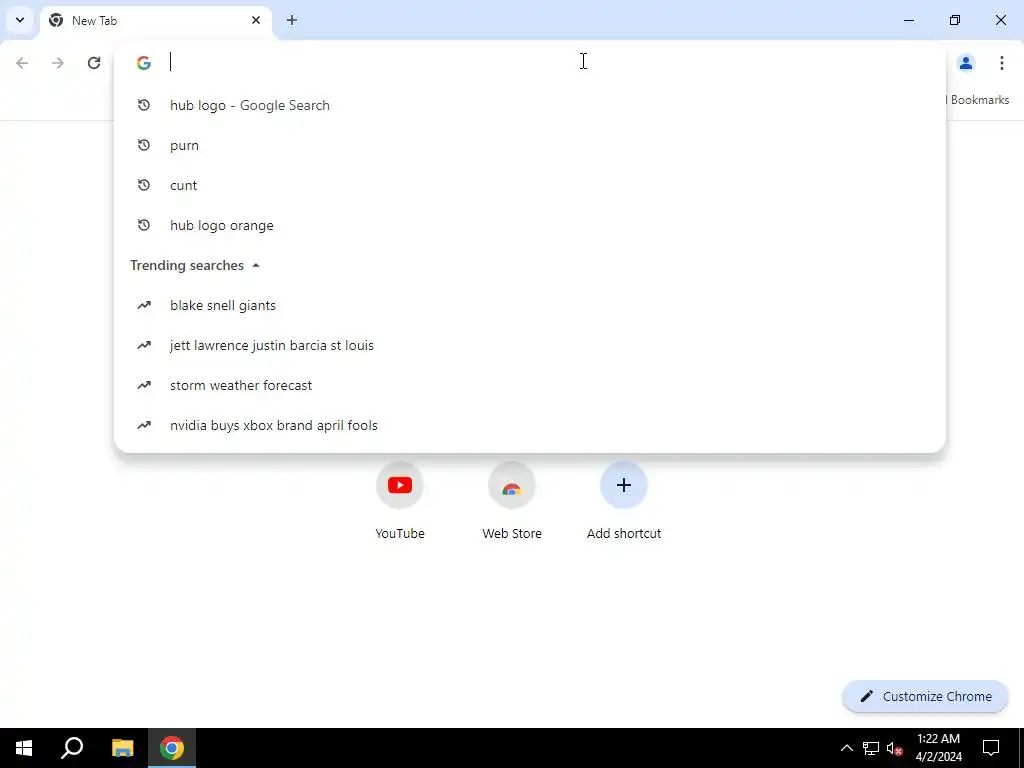Collapse the Trending searches section

pos(256,265)
